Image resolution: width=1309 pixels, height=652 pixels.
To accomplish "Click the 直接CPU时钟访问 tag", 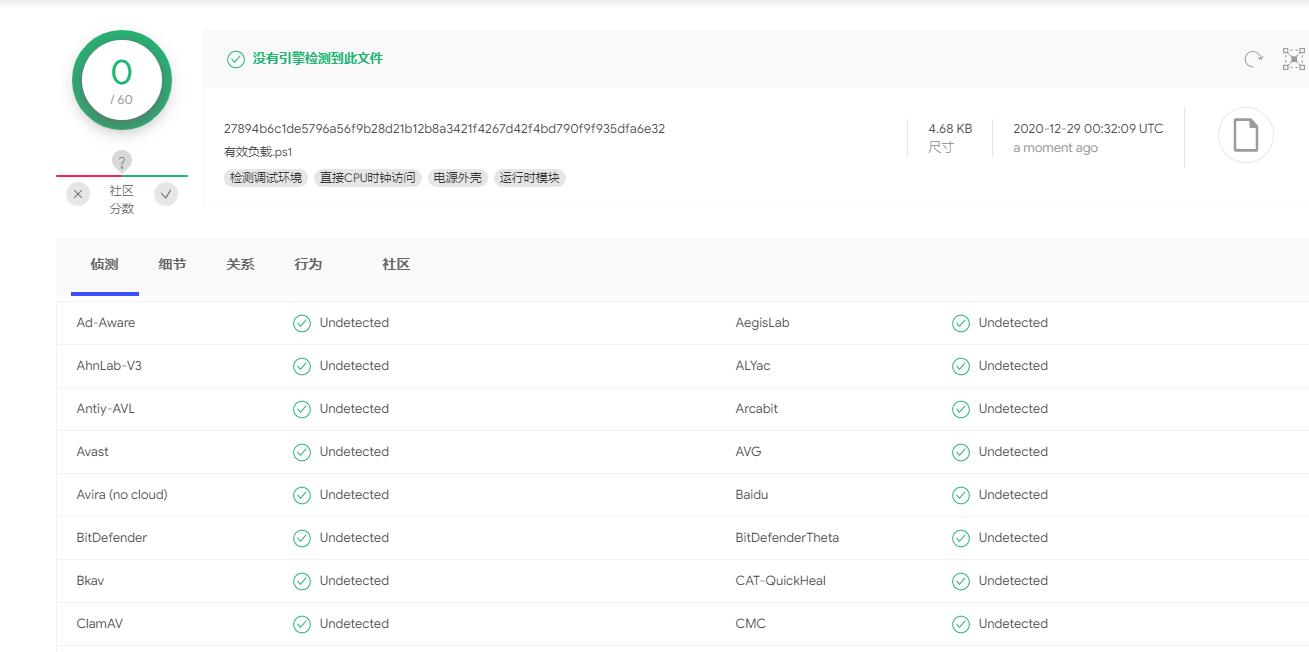I will coord(368,178).
